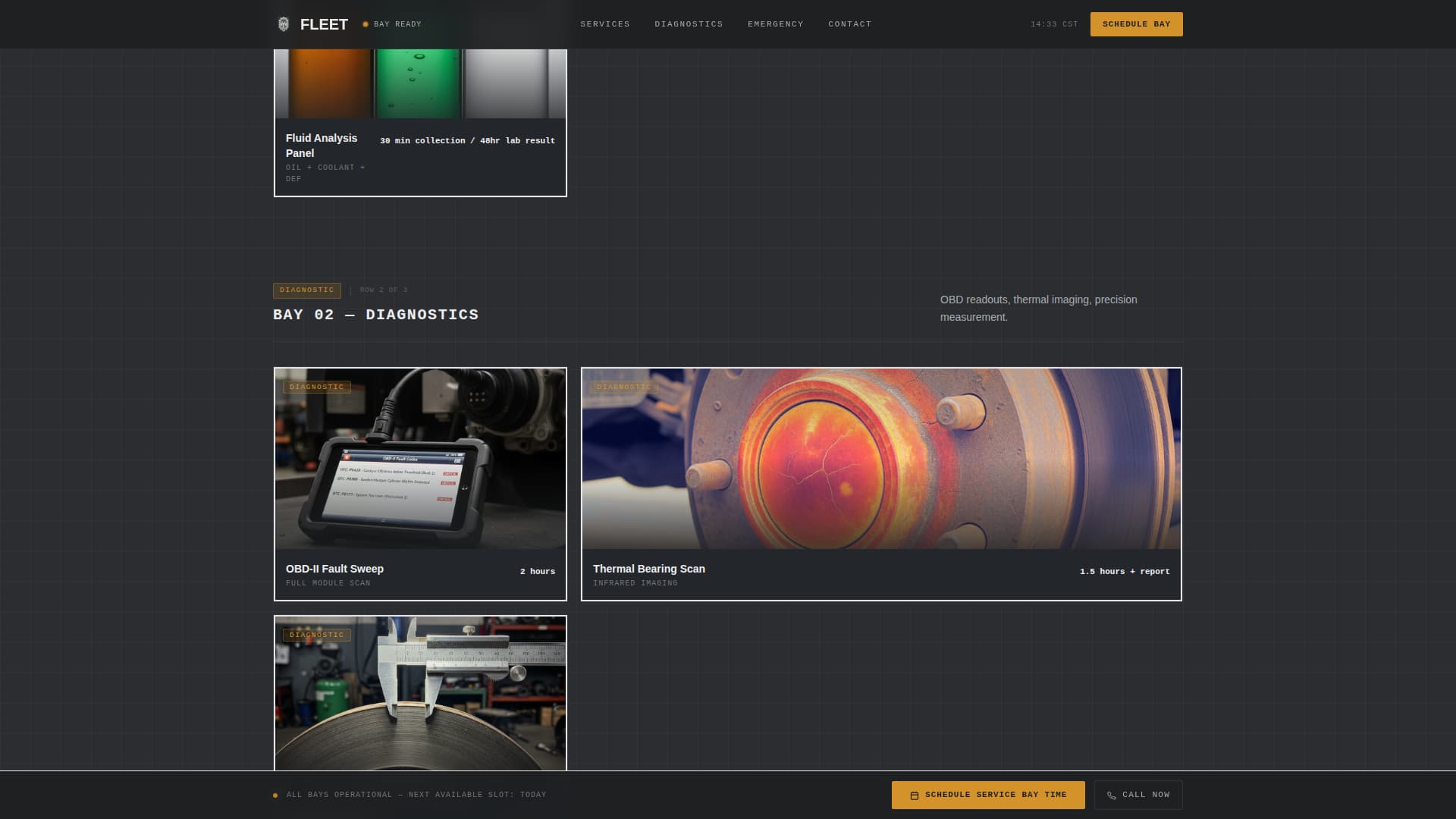This screenshot has width=1456, height=819.
Task: Click the Oil + Coolant + DEF subtitle
Action: [325, 173]
